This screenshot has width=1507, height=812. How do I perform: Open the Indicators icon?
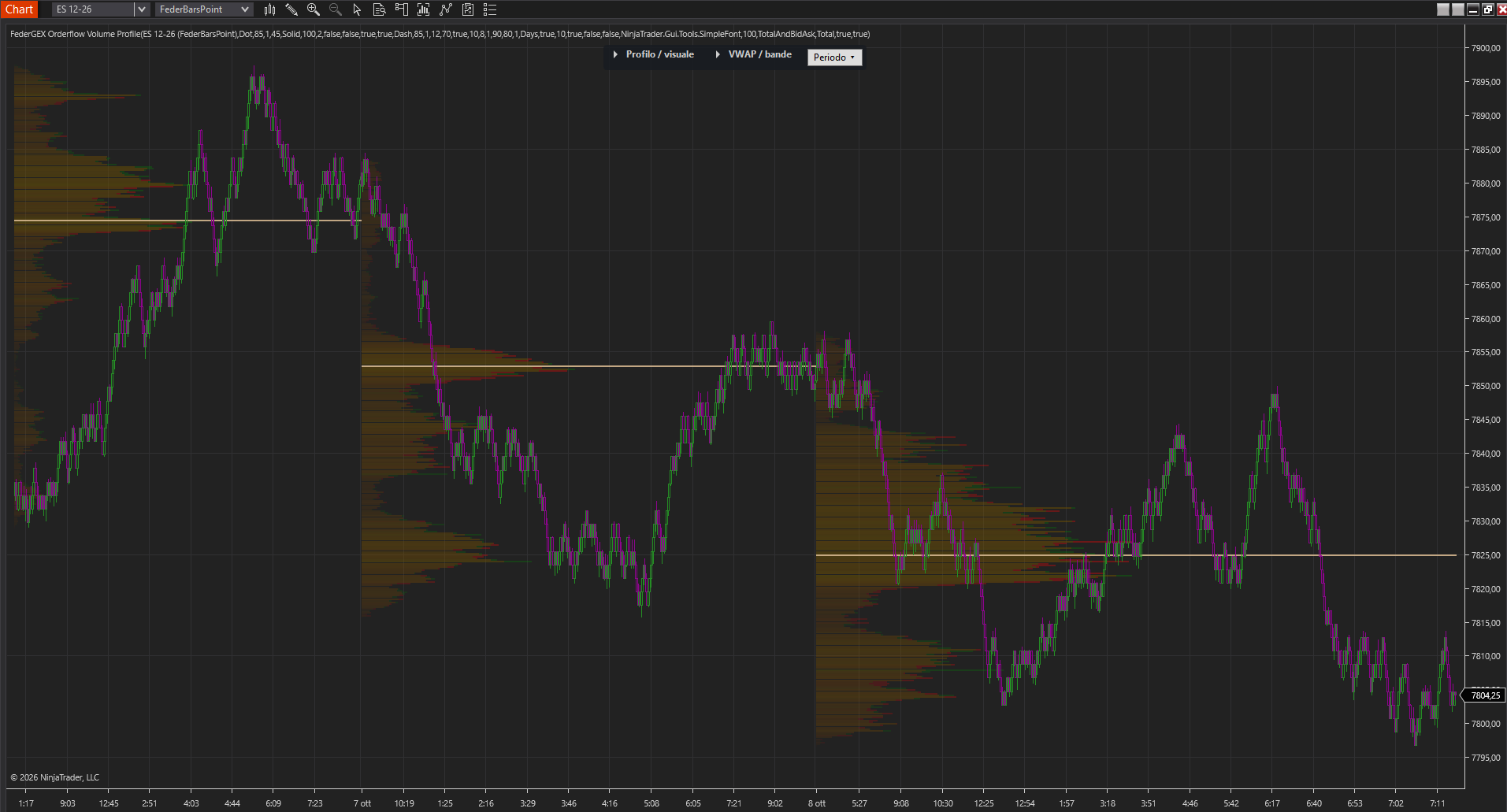445,9
